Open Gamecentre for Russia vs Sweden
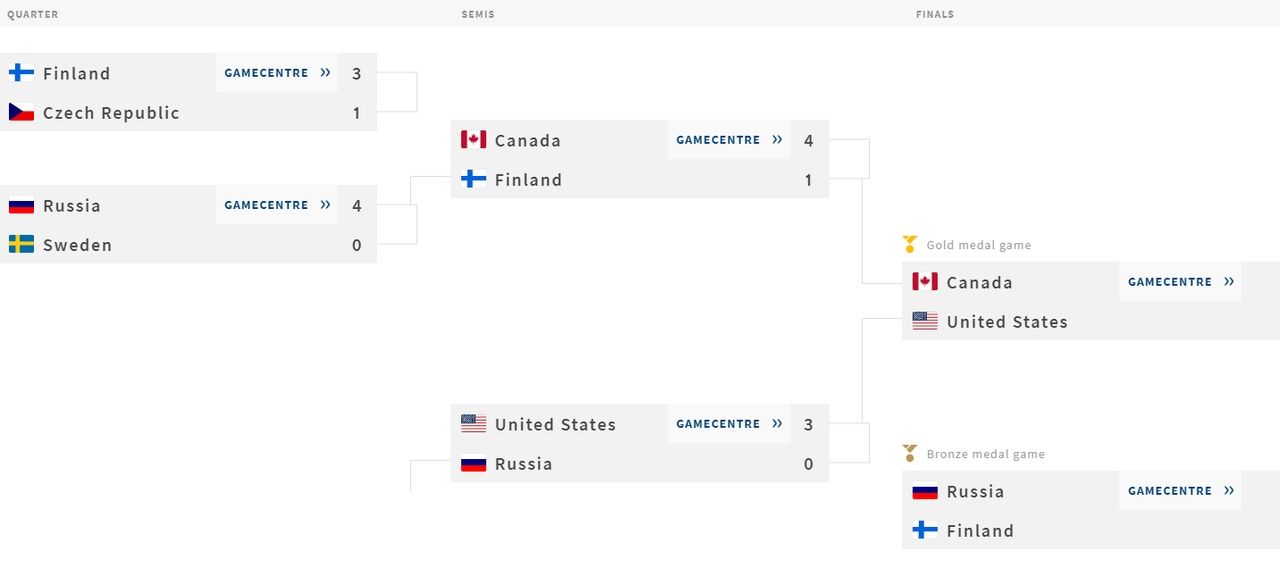 point(277,205)
